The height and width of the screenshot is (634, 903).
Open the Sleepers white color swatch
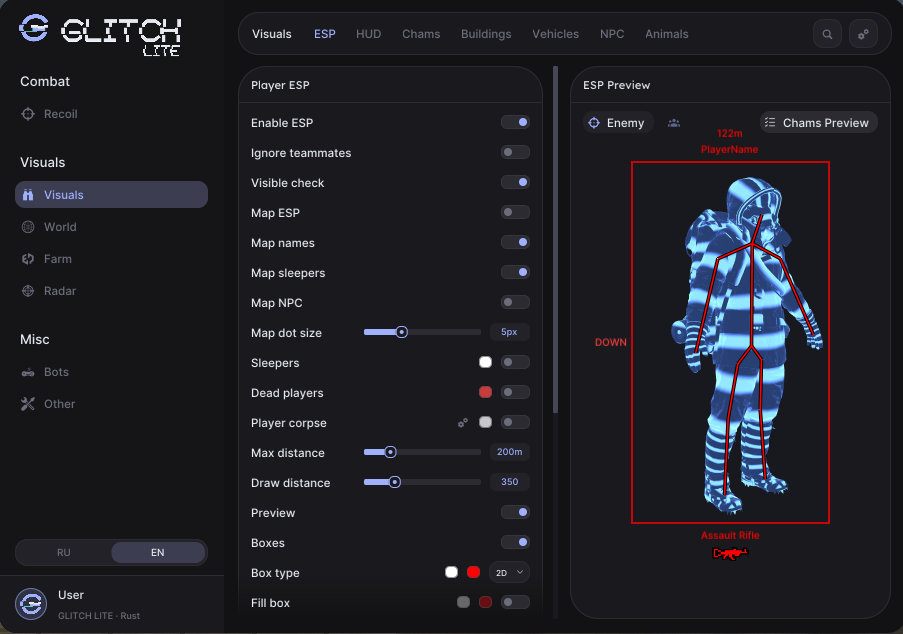click(485, 362)
